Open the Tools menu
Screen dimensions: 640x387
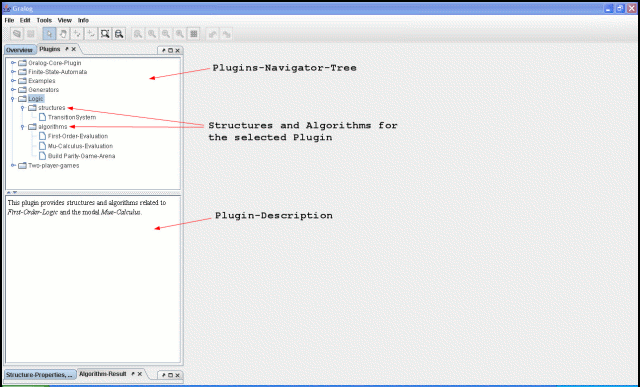click(44, 20)
